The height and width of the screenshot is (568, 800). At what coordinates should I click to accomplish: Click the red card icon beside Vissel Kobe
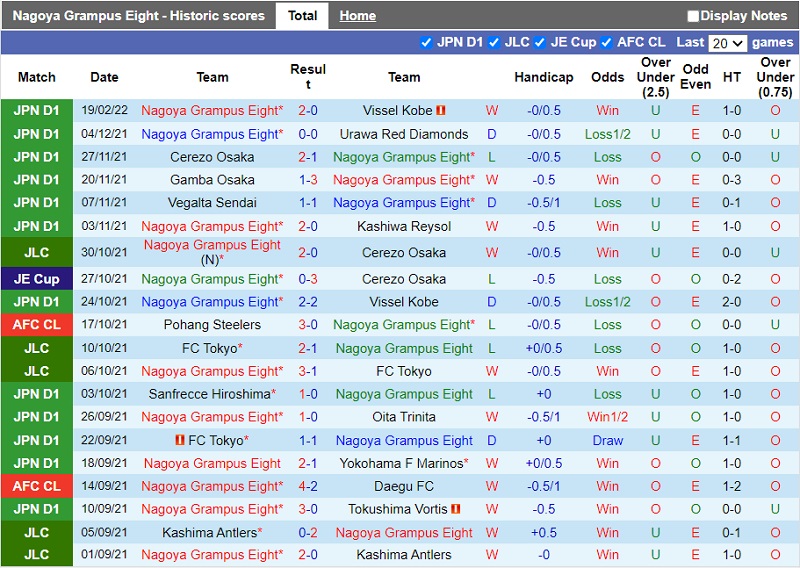click(x=441, y=111)
